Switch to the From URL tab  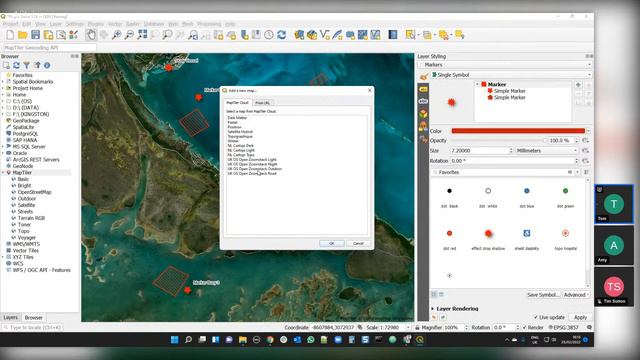(262, 103)
